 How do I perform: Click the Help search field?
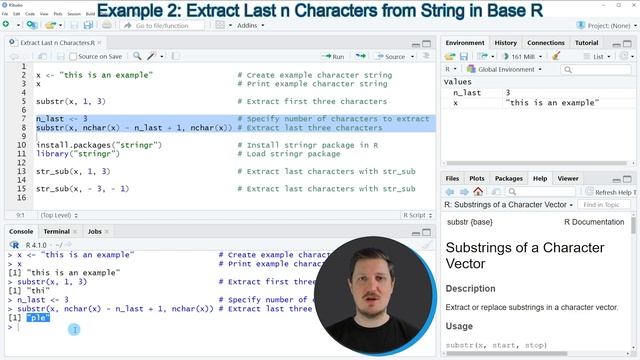(x=540, y=192)
